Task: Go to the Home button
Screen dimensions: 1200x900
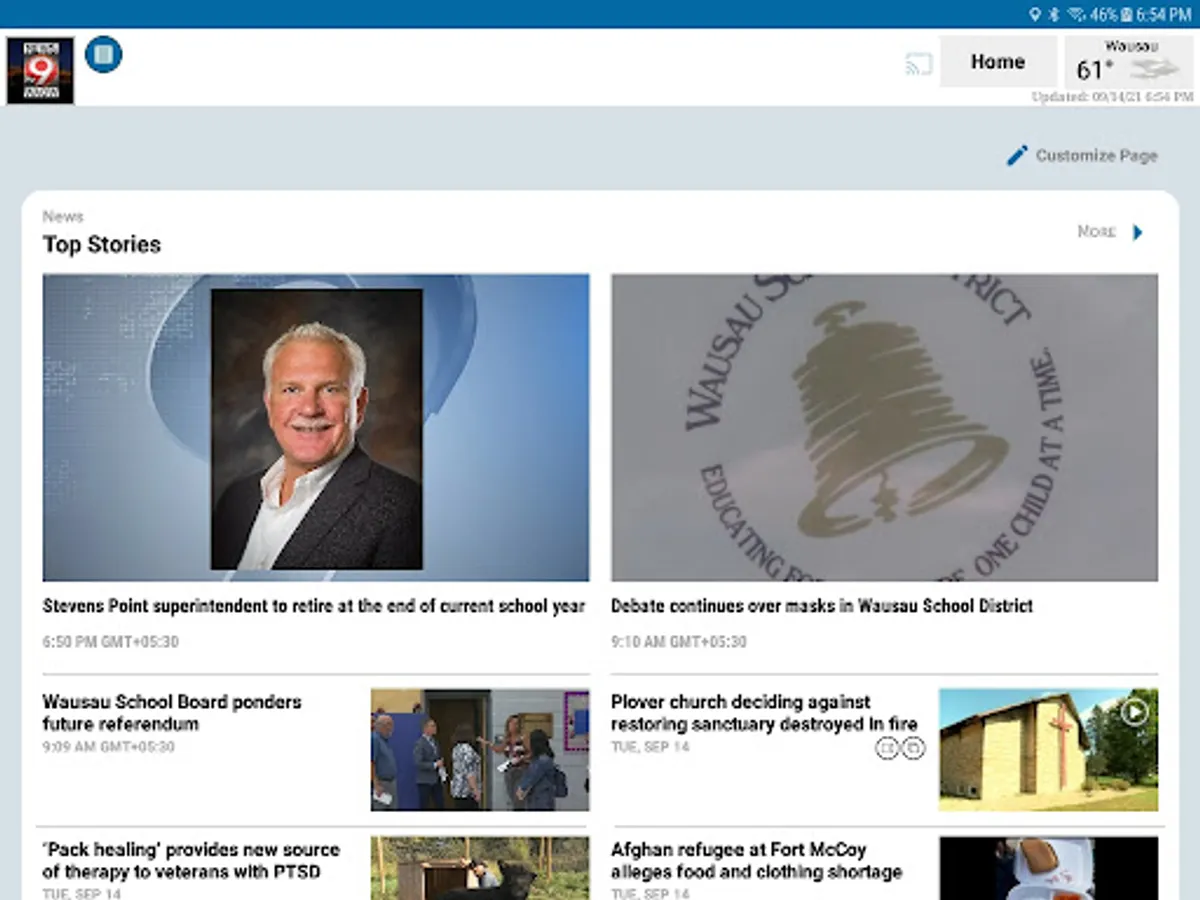Action: (x=998, y=62)
